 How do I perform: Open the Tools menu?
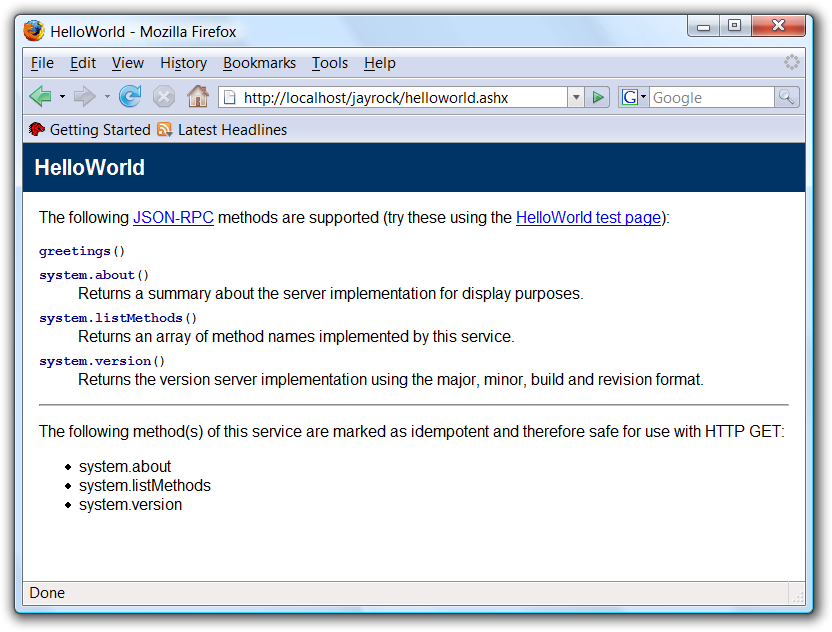pos(330,63)
